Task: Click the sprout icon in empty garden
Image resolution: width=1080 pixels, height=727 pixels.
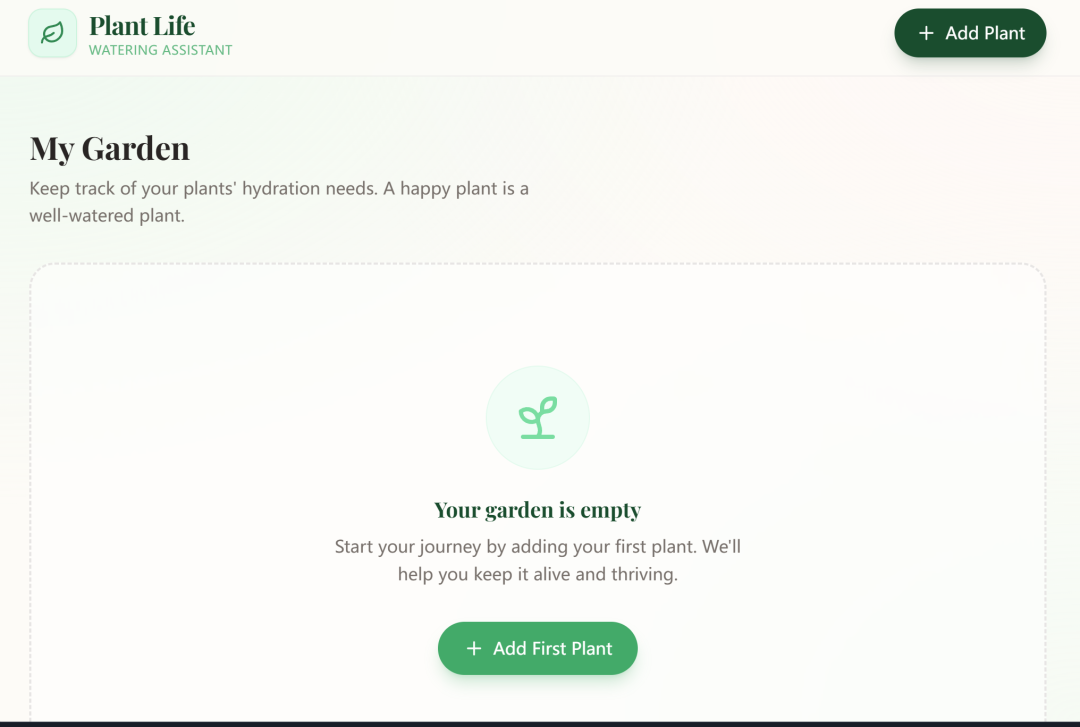Action: tap(538, 418)
